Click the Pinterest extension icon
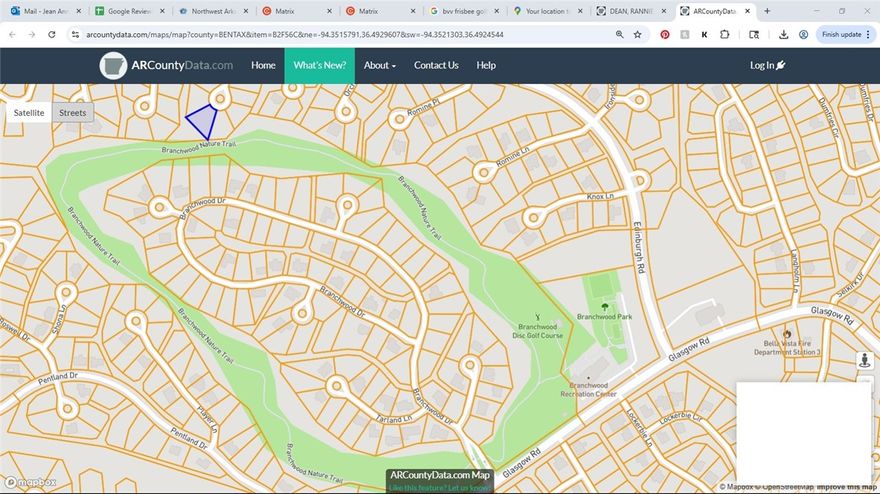Viewport: 880px width, 494px height. tap(665, 34)
